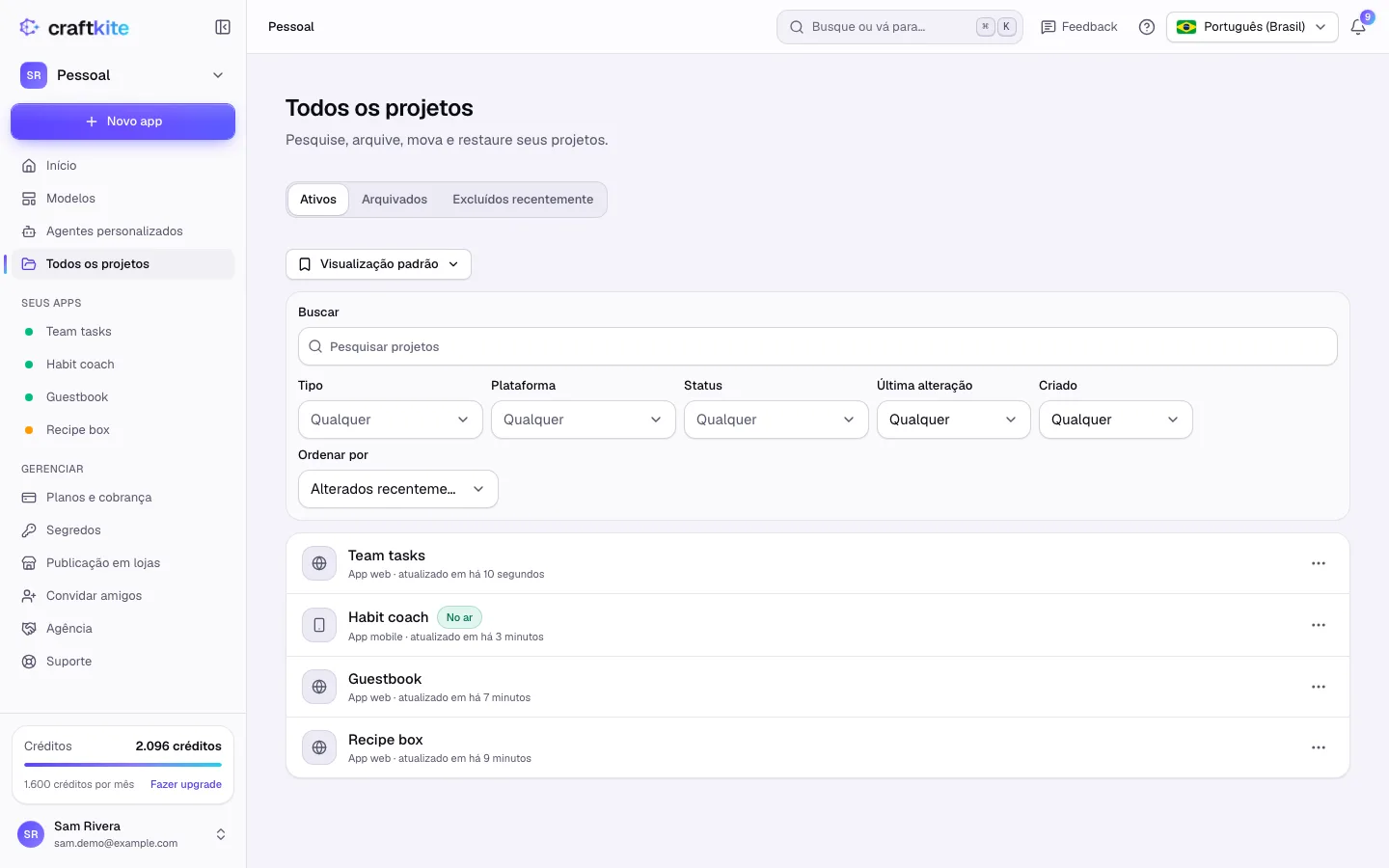The width and height of the screenshot is (1389, 868).
Task: Click the Modelos templates icon
Action: 29,199
